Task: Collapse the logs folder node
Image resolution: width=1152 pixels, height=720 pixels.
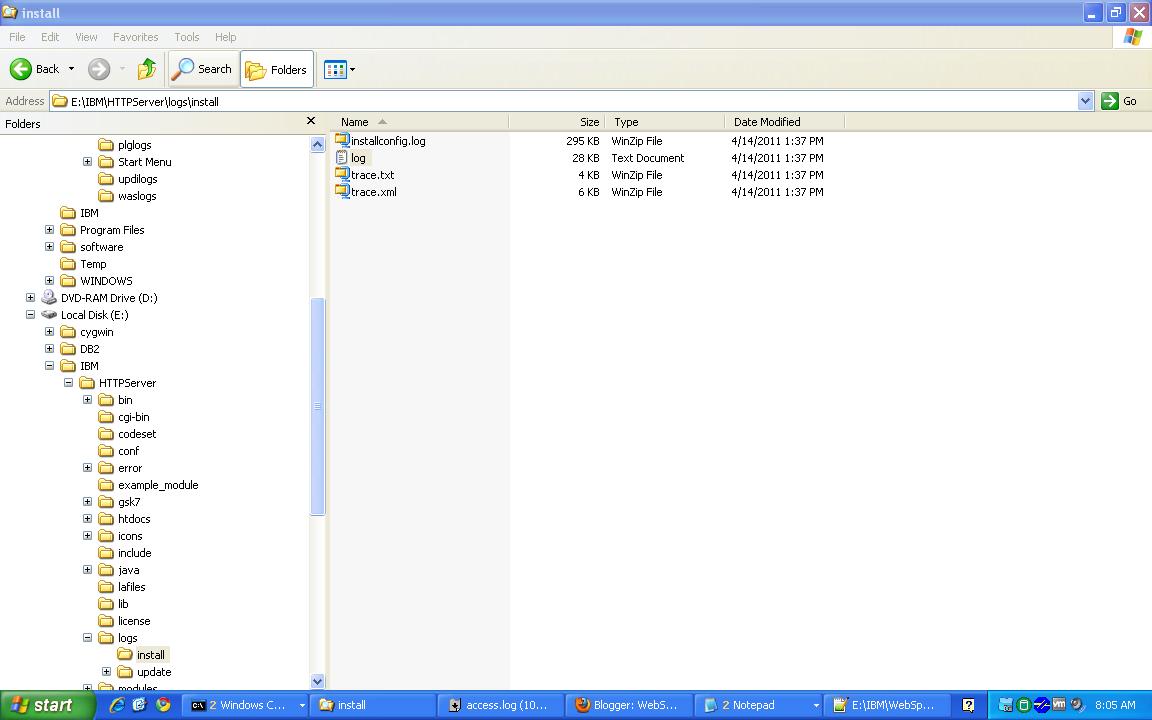Action: pos(87,638)
